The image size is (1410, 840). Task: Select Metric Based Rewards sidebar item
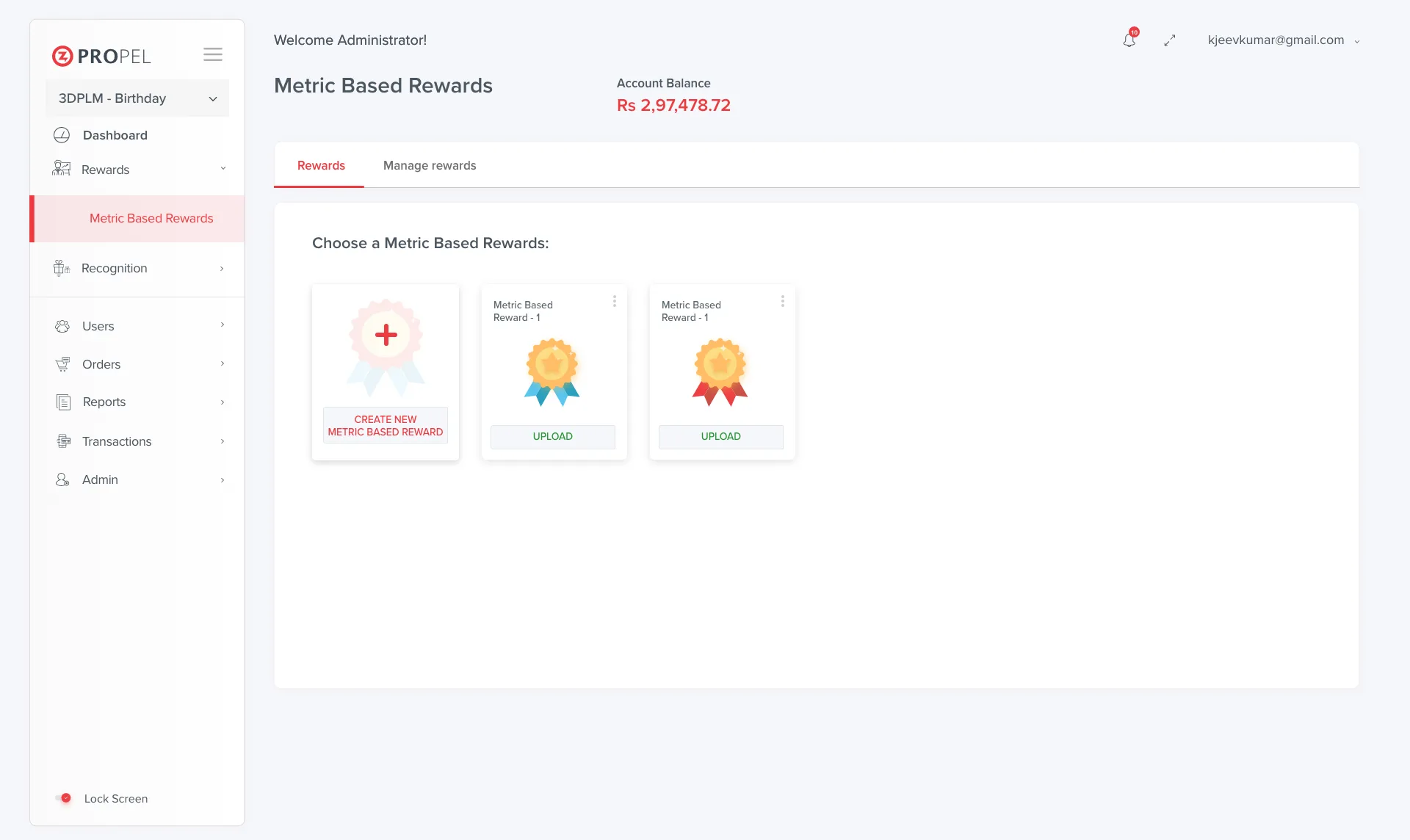click(x=137, y=219)
